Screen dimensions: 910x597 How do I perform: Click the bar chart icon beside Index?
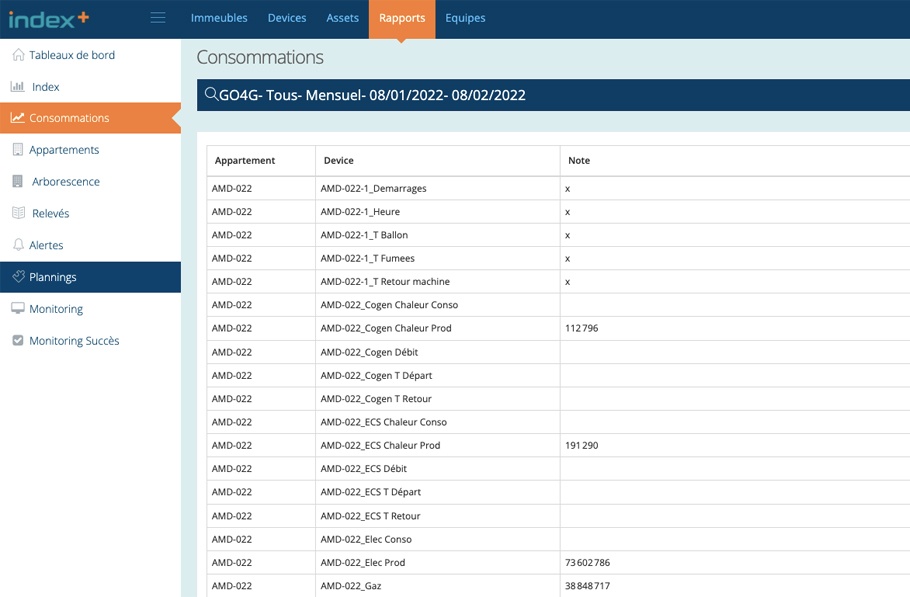coord(18,87)
